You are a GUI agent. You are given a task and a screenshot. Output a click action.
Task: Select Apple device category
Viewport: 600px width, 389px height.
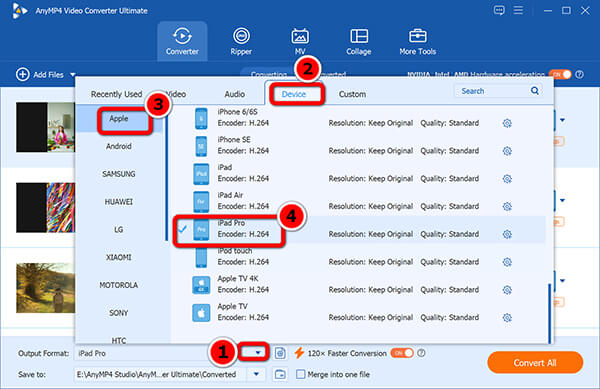[x=119, y=119]
